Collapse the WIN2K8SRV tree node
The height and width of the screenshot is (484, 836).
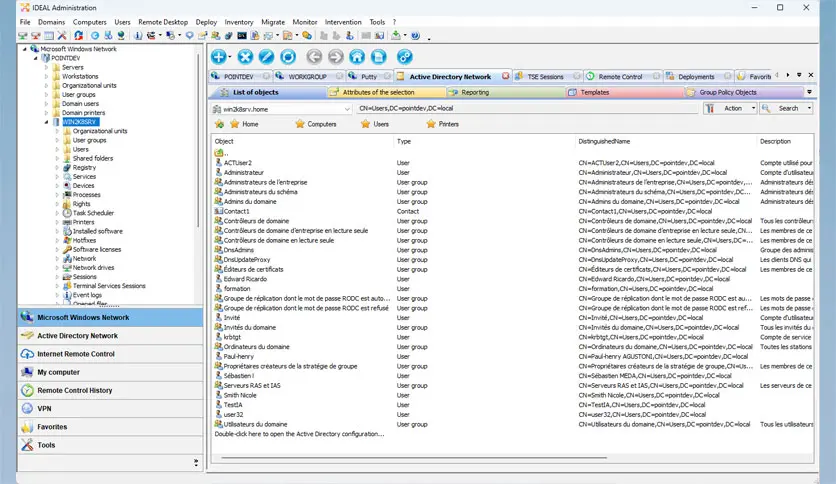coord(46,122)
